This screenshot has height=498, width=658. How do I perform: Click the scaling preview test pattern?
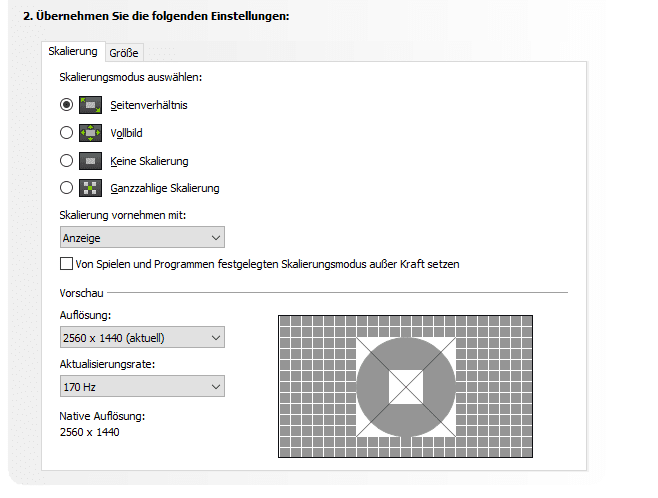tap(405, 386)
